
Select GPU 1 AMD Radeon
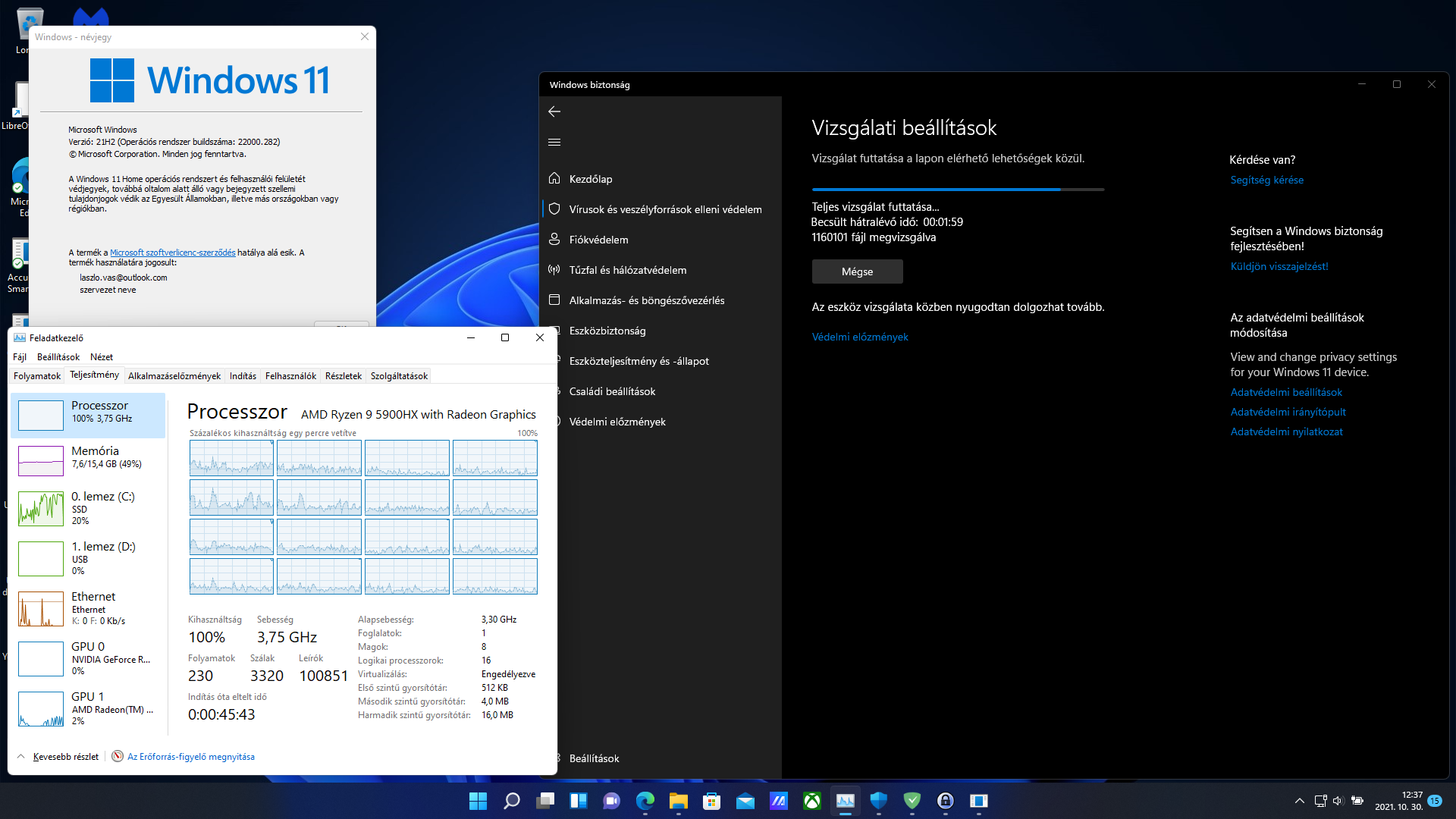click(x=88, y=708)
